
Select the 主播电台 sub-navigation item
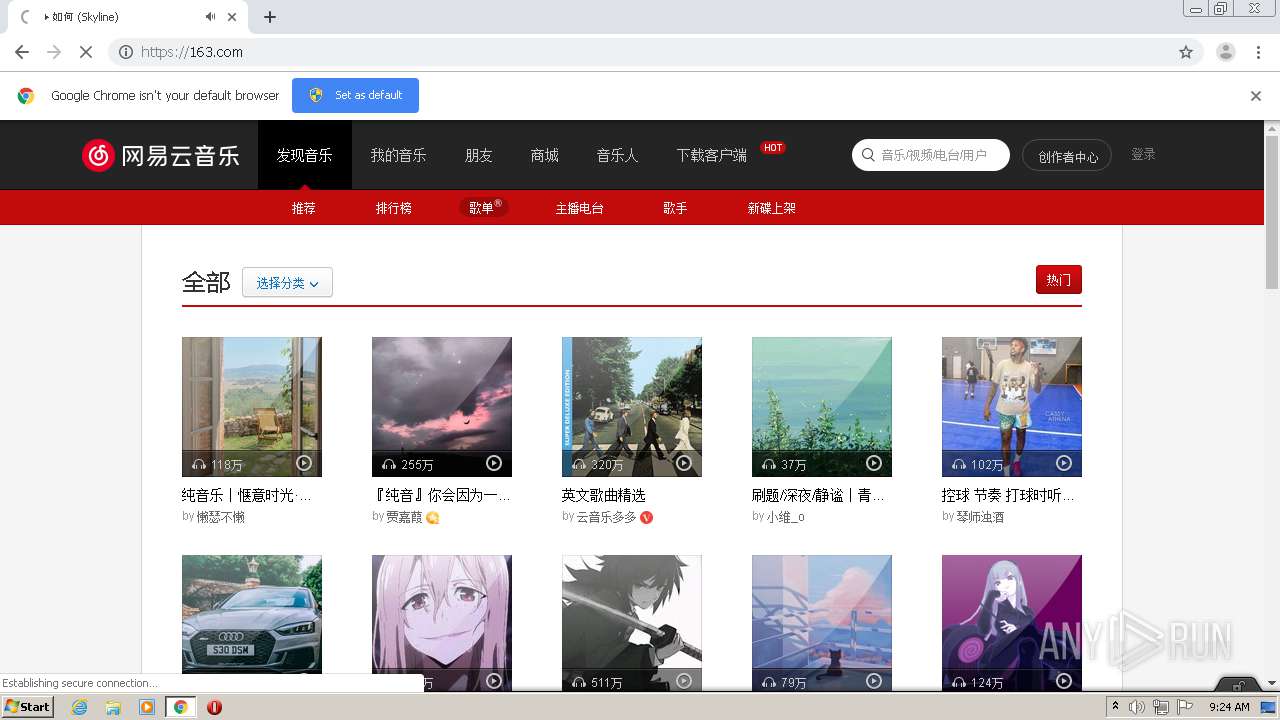click(x=580, y=208)
